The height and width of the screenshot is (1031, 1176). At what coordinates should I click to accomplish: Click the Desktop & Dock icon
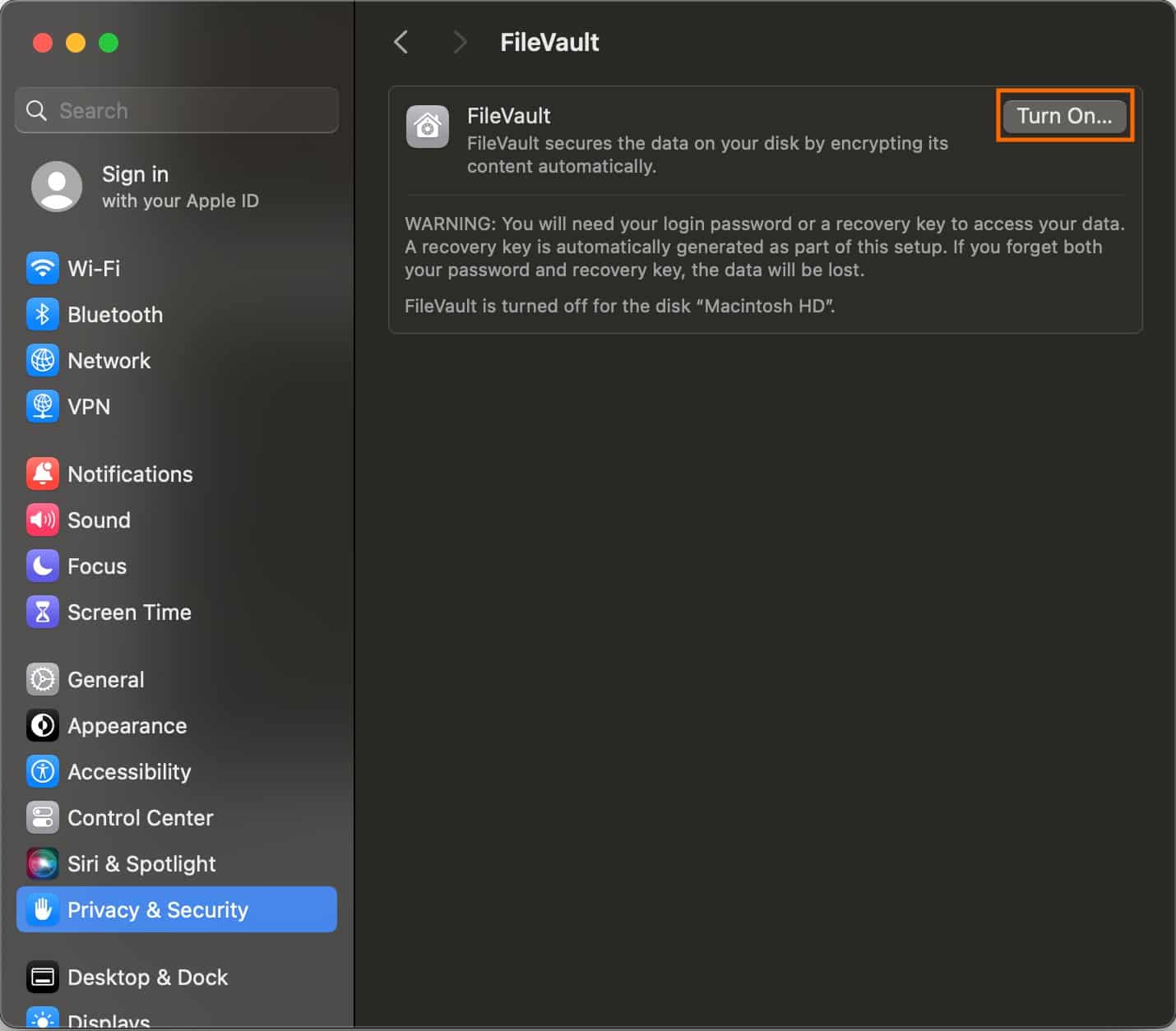[43, 978]
